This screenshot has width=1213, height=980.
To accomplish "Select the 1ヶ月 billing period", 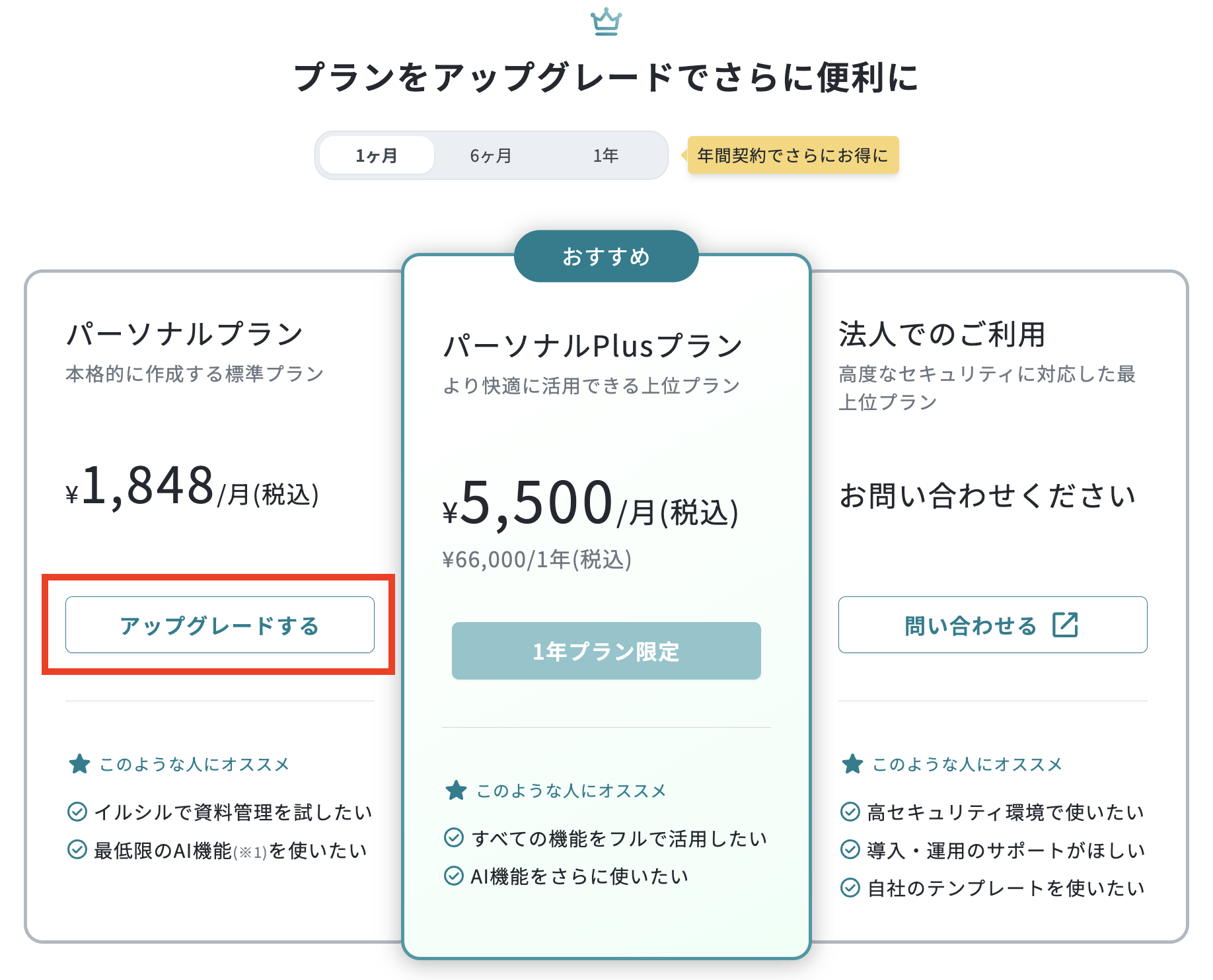I will tap(377, 155).
